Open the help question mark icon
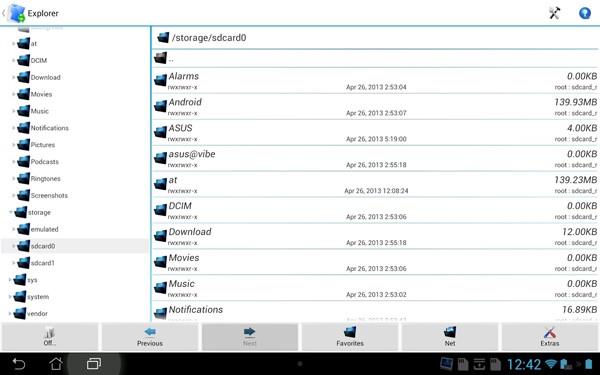This screenshot has width=600, height=375. point(585,13)
